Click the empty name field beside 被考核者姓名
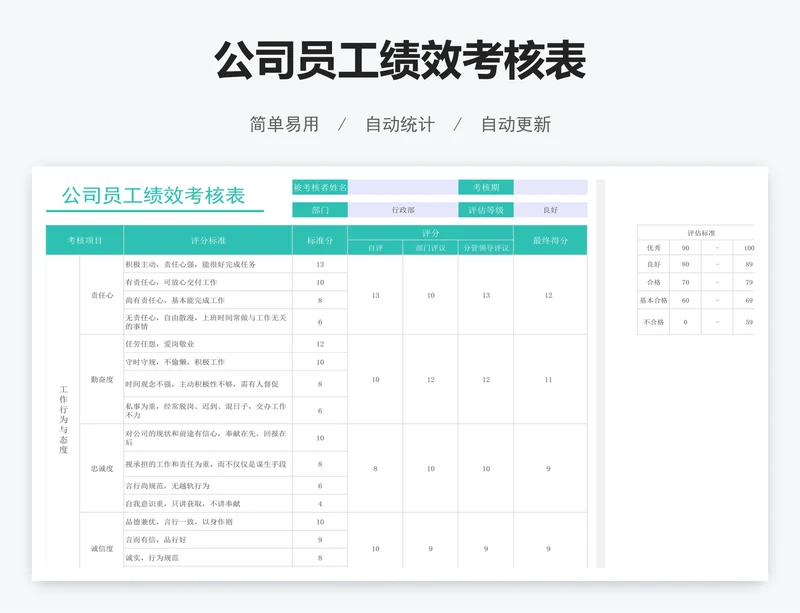Image resolution: width=800 pixels, height=613 pixels. pyautogui.click(x=403, y=187)
